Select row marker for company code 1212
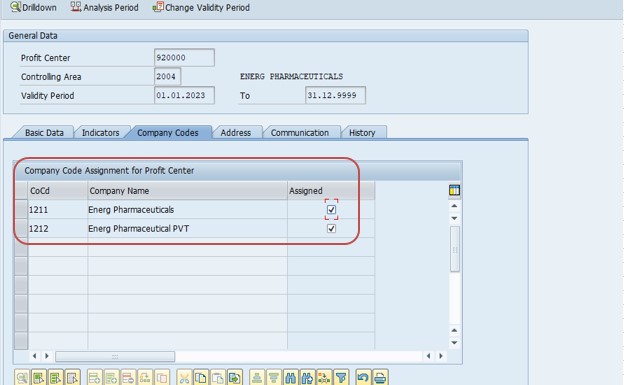Image resolution: width=624 pixels, height=385 pixels. 21,229
